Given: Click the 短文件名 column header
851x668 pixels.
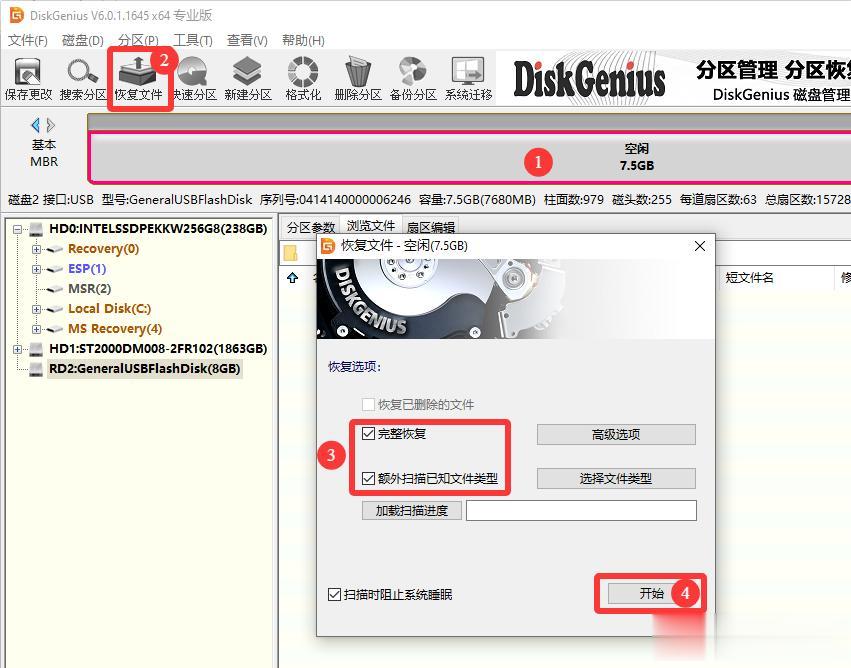Looking at the screenshot, I should (750, 278).
